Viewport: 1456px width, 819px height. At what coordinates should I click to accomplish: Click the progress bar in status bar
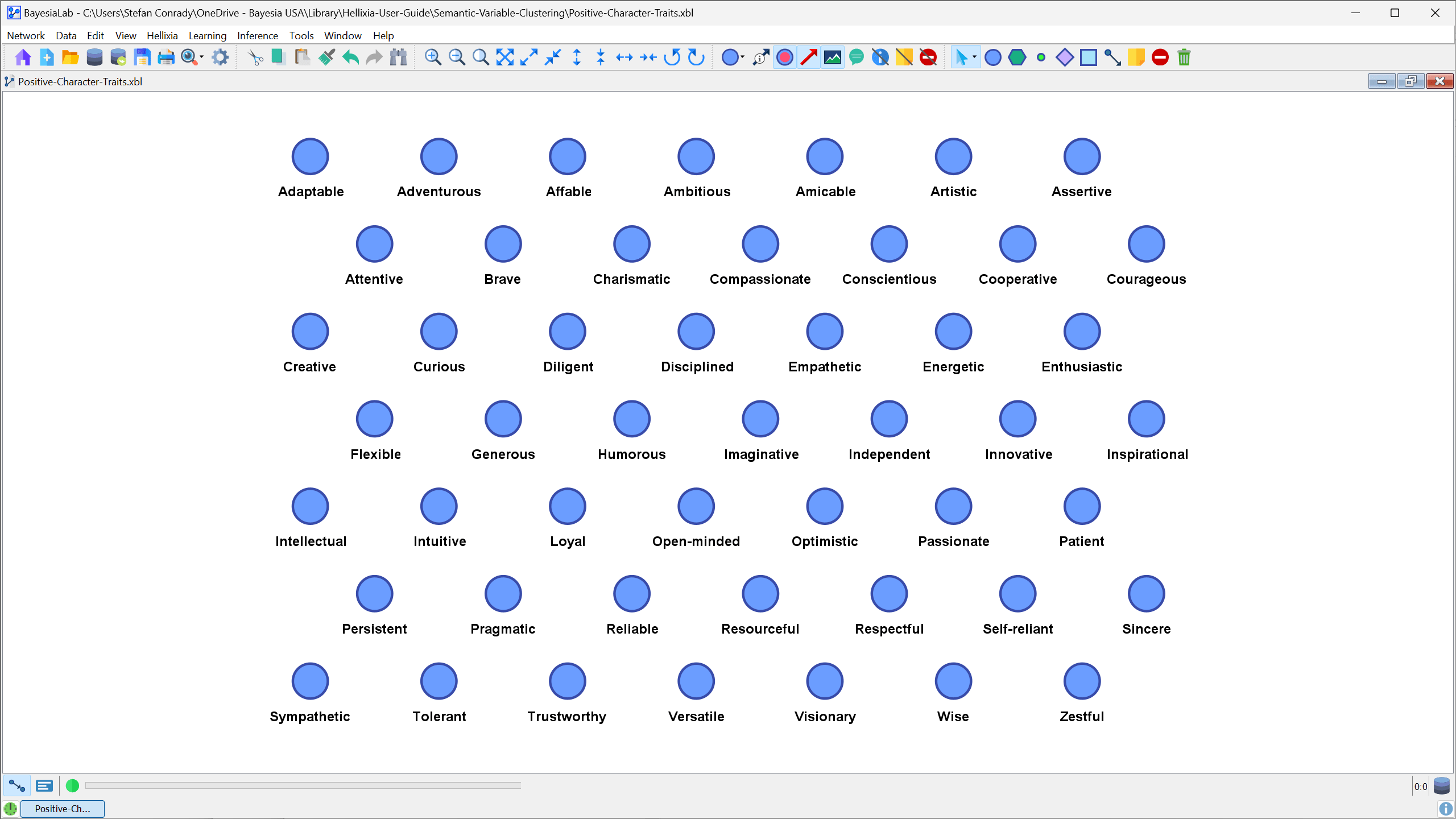pos(303,786)
